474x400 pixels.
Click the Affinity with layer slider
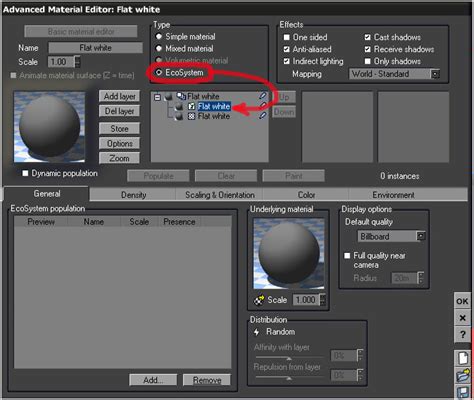pos(289,358)
